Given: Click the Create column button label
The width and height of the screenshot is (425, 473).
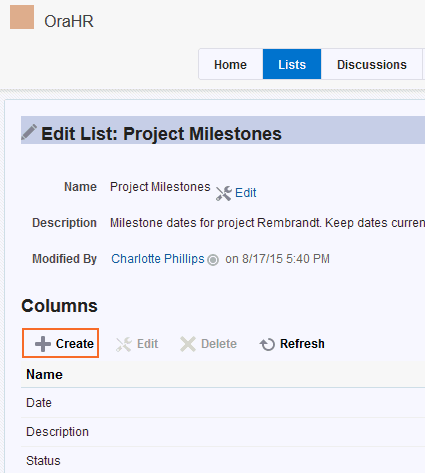Looking at the screenshot, I should (x=75, y=344).
